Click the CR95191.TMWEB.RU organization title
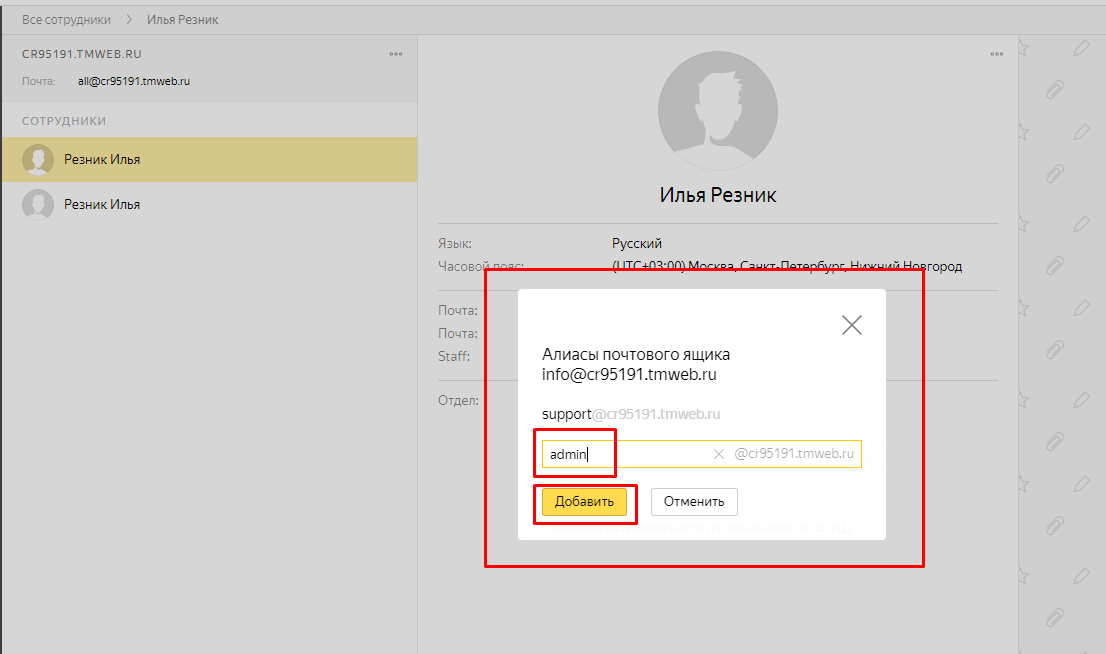The width and height of the screenshot is (1106, 654). (x=82, y=54)
